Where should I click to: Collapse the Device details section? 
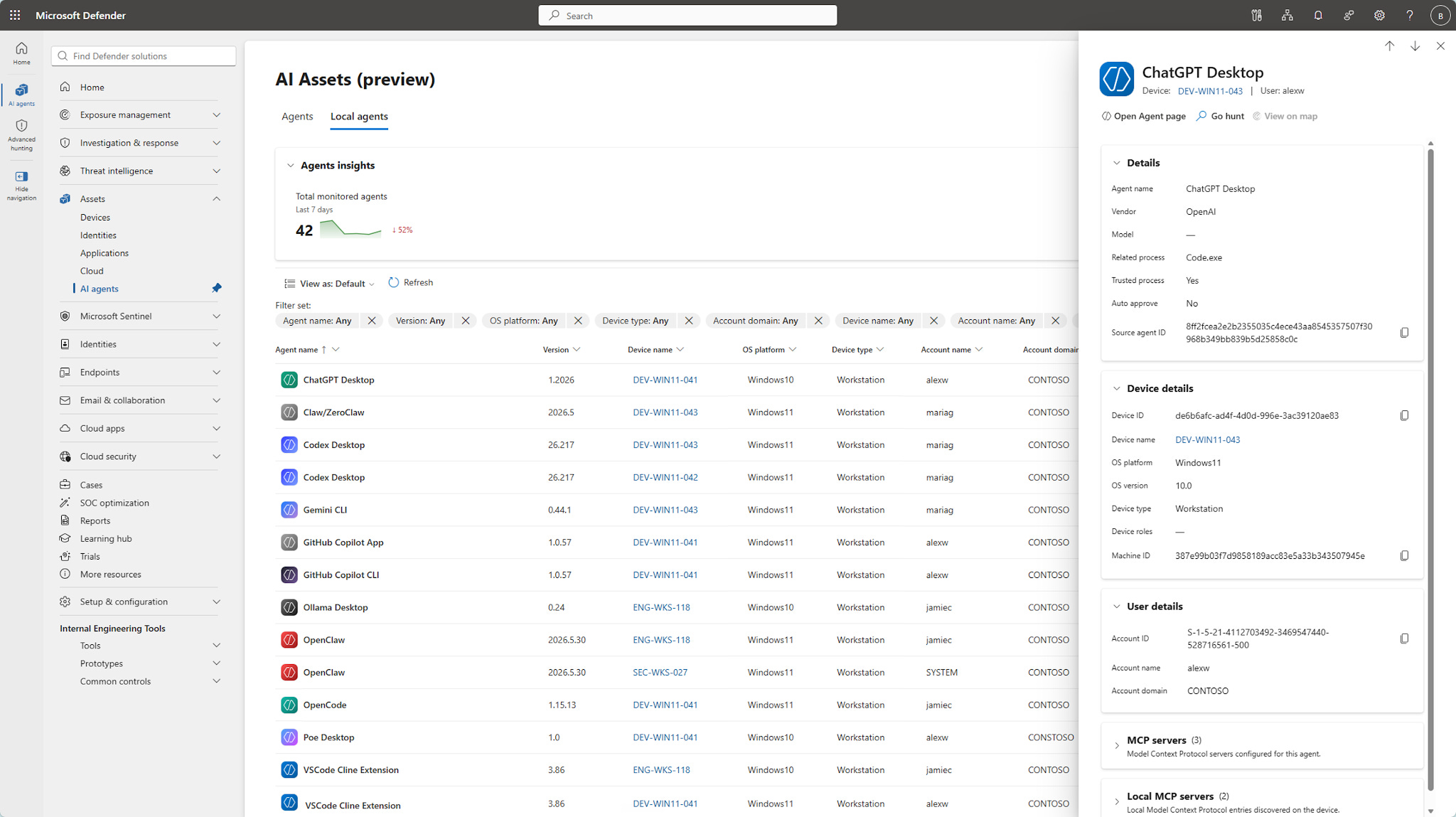[1117, 388]
